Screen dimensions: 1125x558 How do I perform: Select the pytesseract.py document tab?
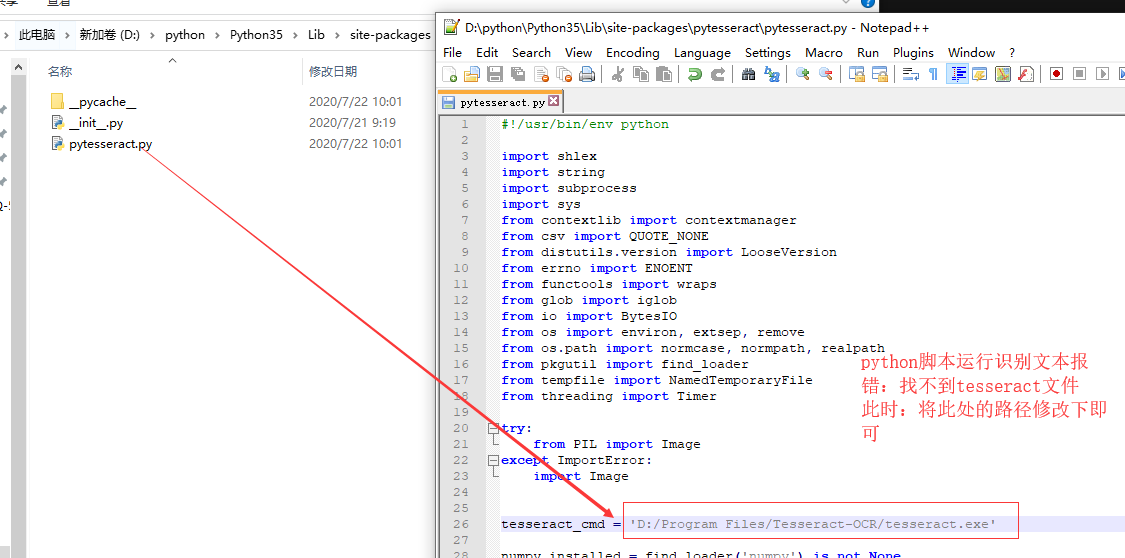(x=500, y=102)
